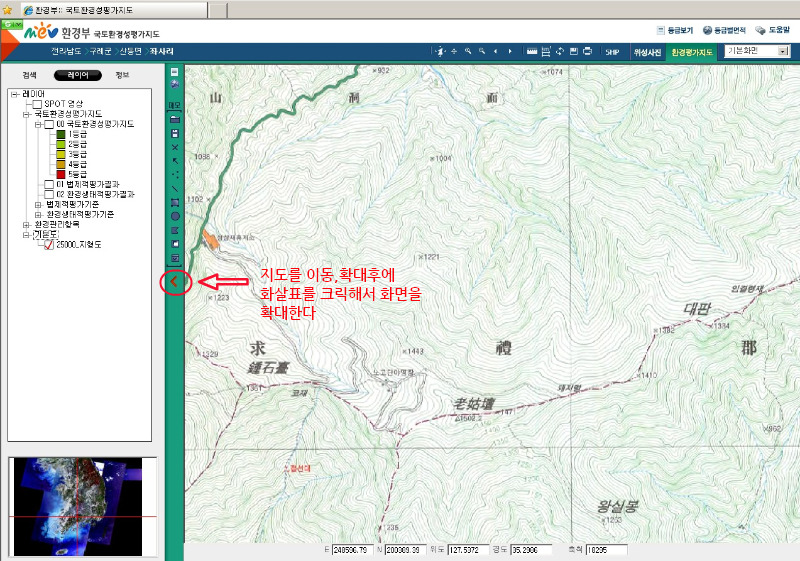Image resolution: width=800 pixels, height=561 pixels.
Task: Expand the 환경관리항목 tree node
Action: 26,225
